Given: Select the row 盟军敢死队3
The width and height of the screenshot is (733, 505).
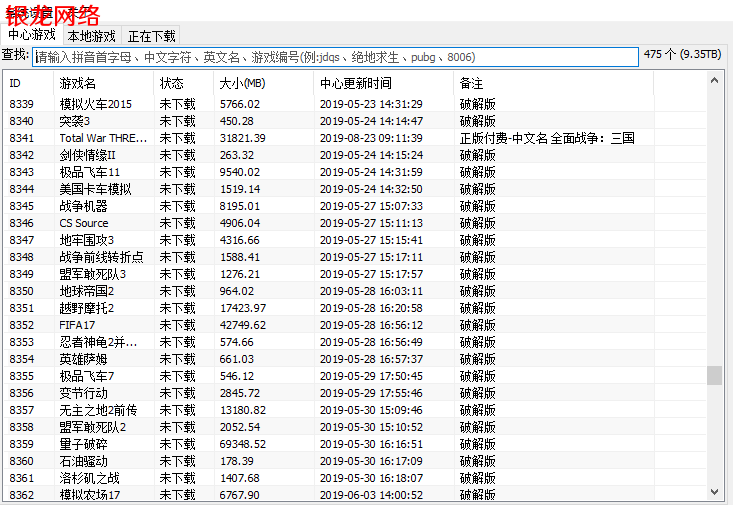Looking at the screenshot, I should coord(354,274).
